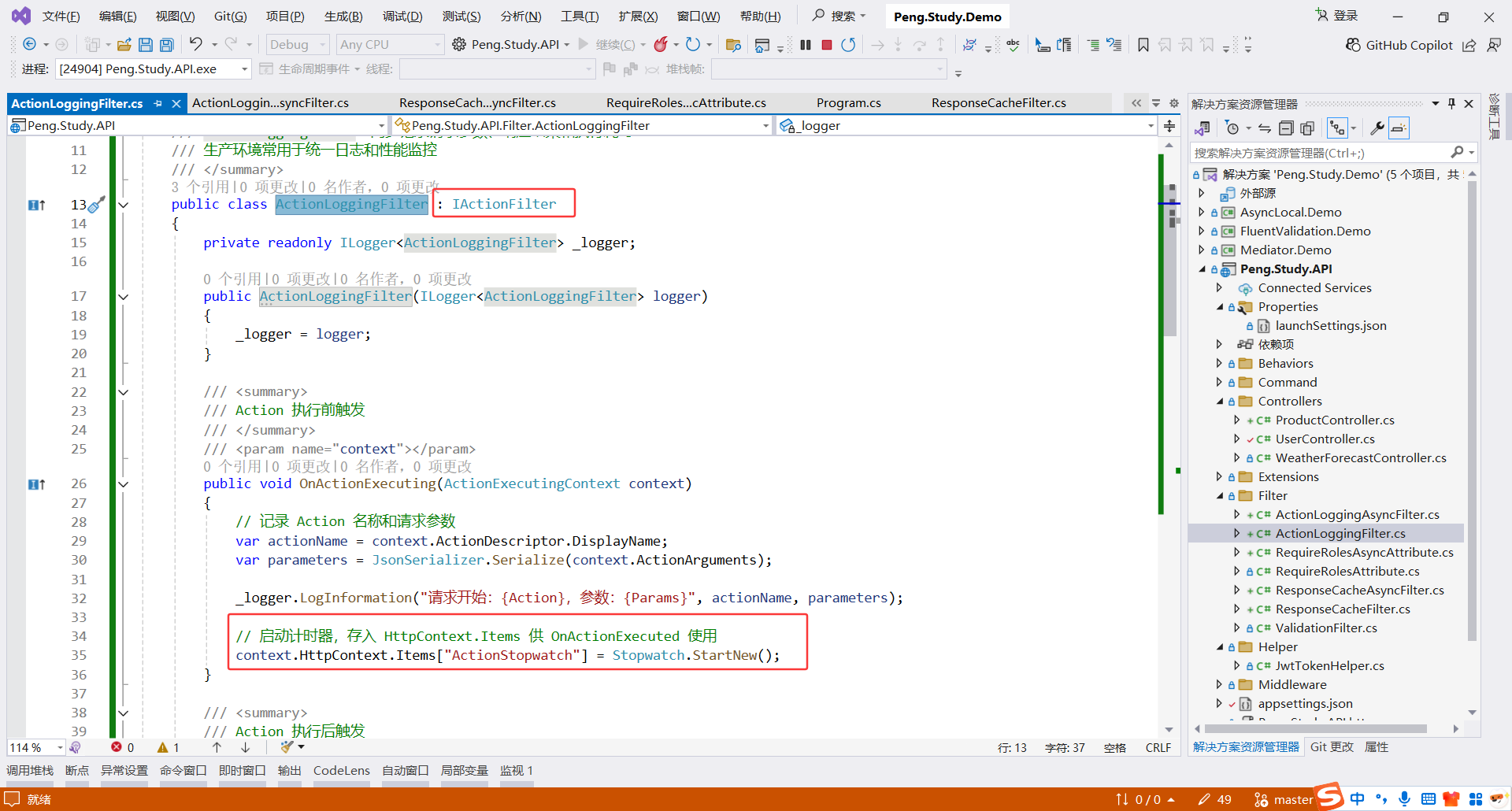The height and width of the screenshot is (811, 1512).
Task: Sync Solution Explorer with active document
Action: point(1265,128)
